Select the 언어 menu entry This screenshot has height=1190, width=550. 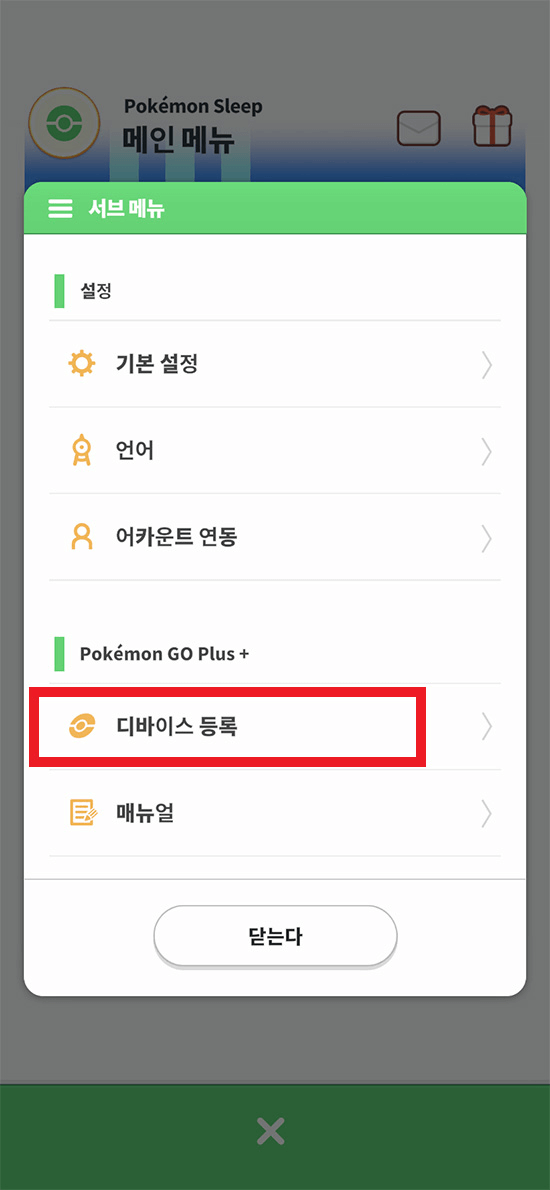pos(275,451)
